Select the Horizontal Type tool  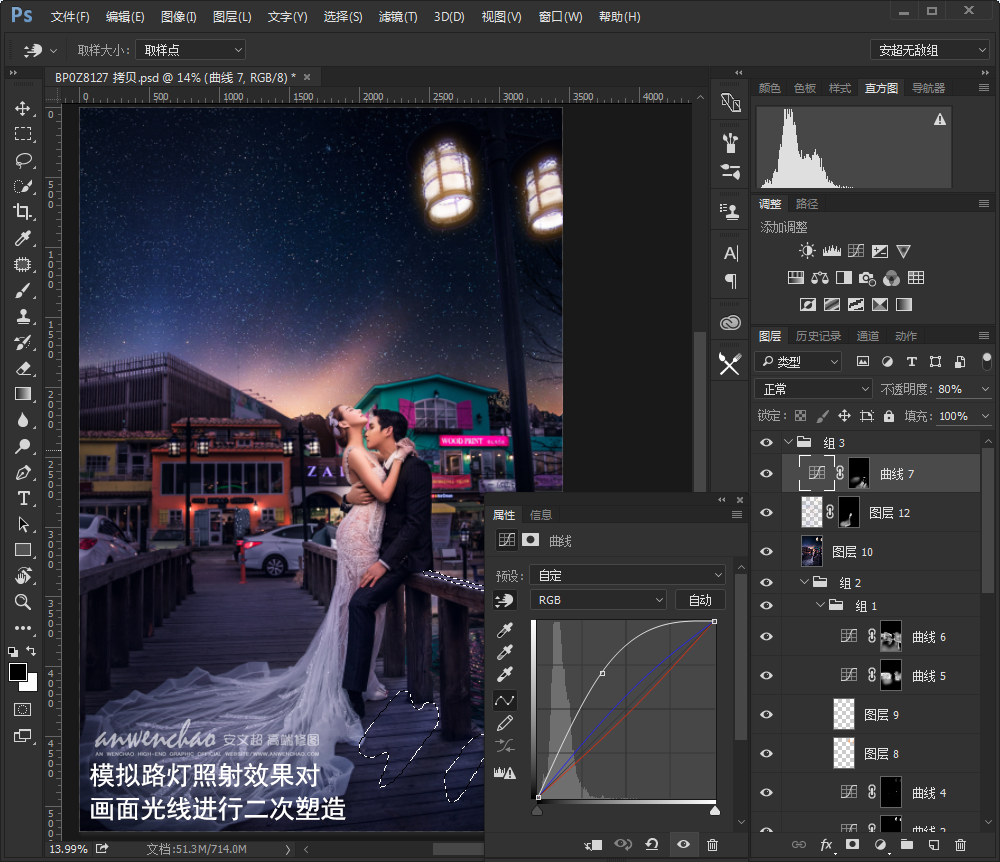(23, 498)
